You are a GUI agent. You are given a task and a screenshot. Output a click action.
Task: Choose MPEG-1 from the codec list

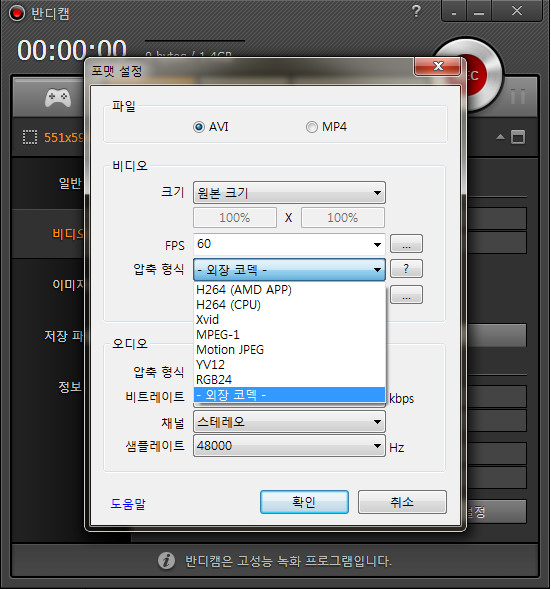(289, 335)
